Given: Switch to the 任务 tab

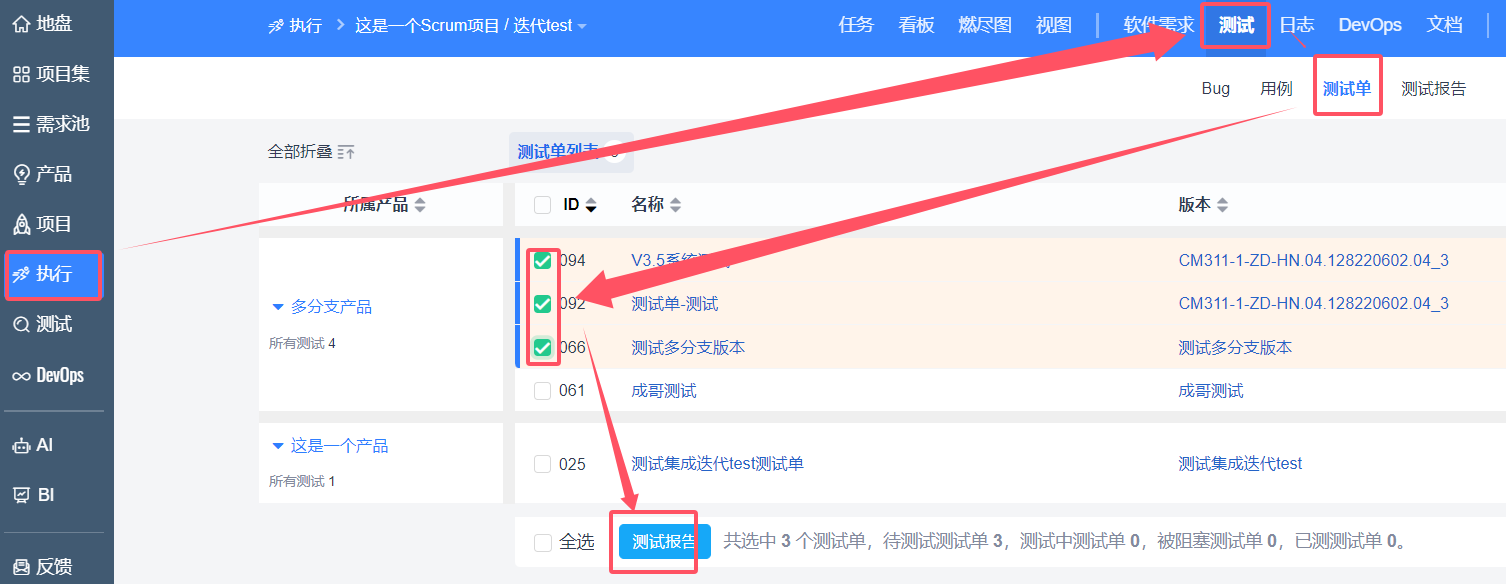Looking at the screenshot, I should pos(856,25).
